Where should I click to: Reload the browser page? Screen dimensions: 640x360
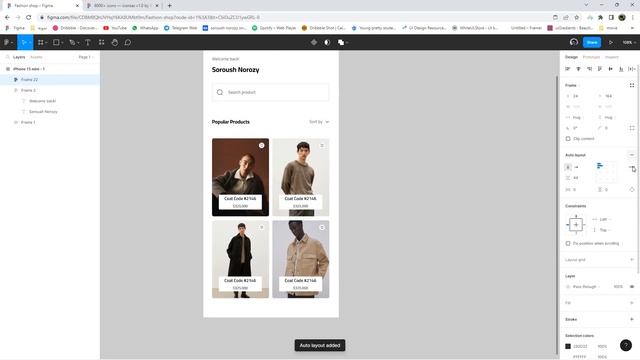[29, 18]
